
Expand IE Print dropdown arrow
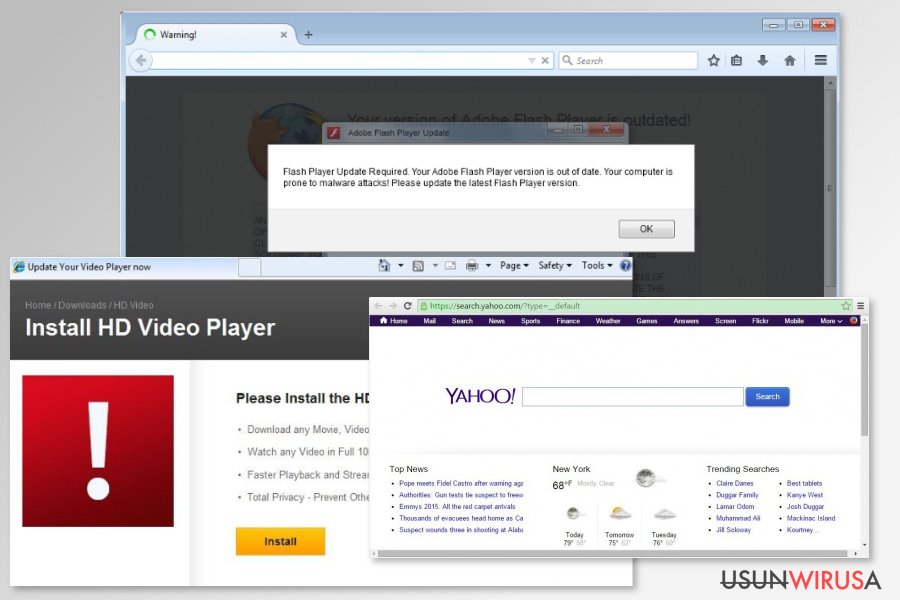(488, 265)
